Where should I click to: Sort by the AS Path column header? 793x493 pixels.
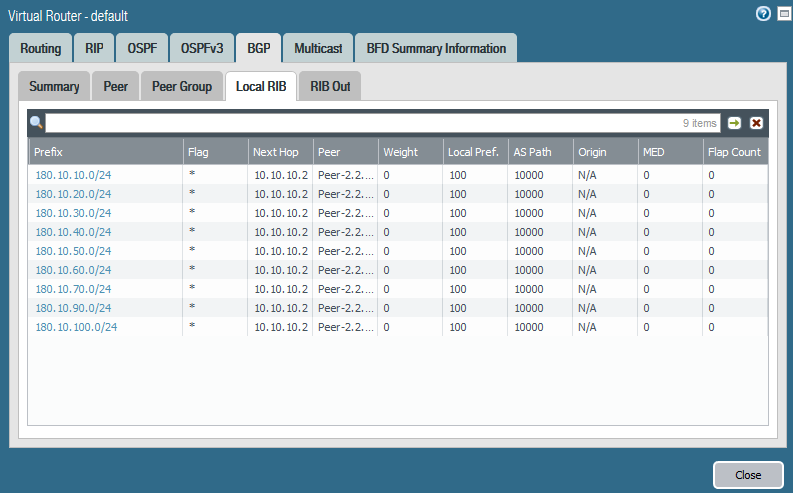[x=540, y=152]
